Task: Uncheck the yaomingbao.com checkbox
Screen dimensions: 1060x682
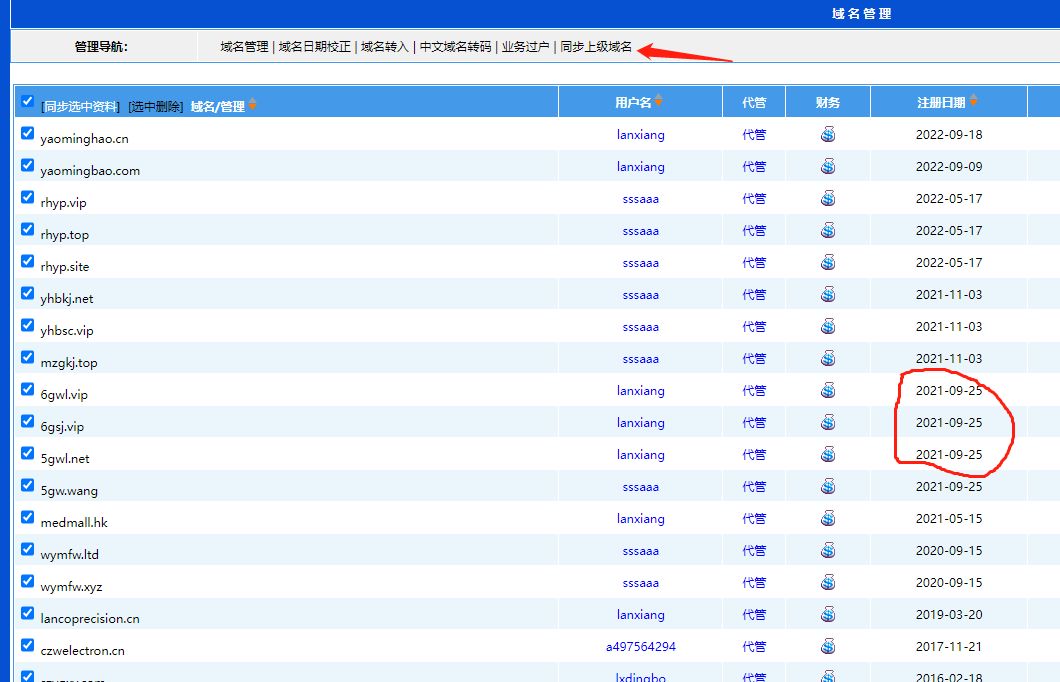Action: pyautogui.click(x=28, y=166)
